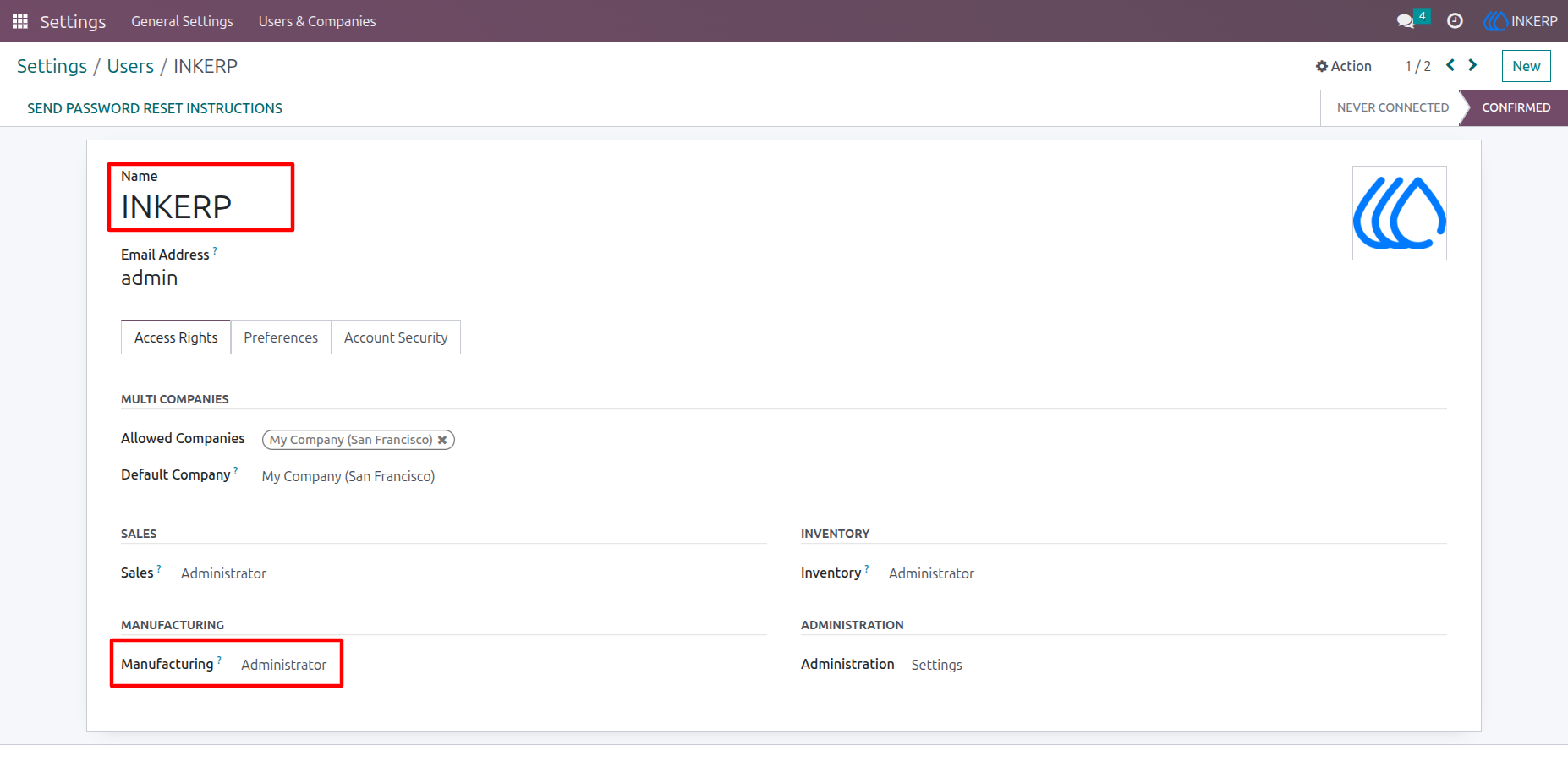Image resolution: width=1568 pixels, height=784 pixels.
Task: Click the Settings app title
Action: [x=73, y=21]
